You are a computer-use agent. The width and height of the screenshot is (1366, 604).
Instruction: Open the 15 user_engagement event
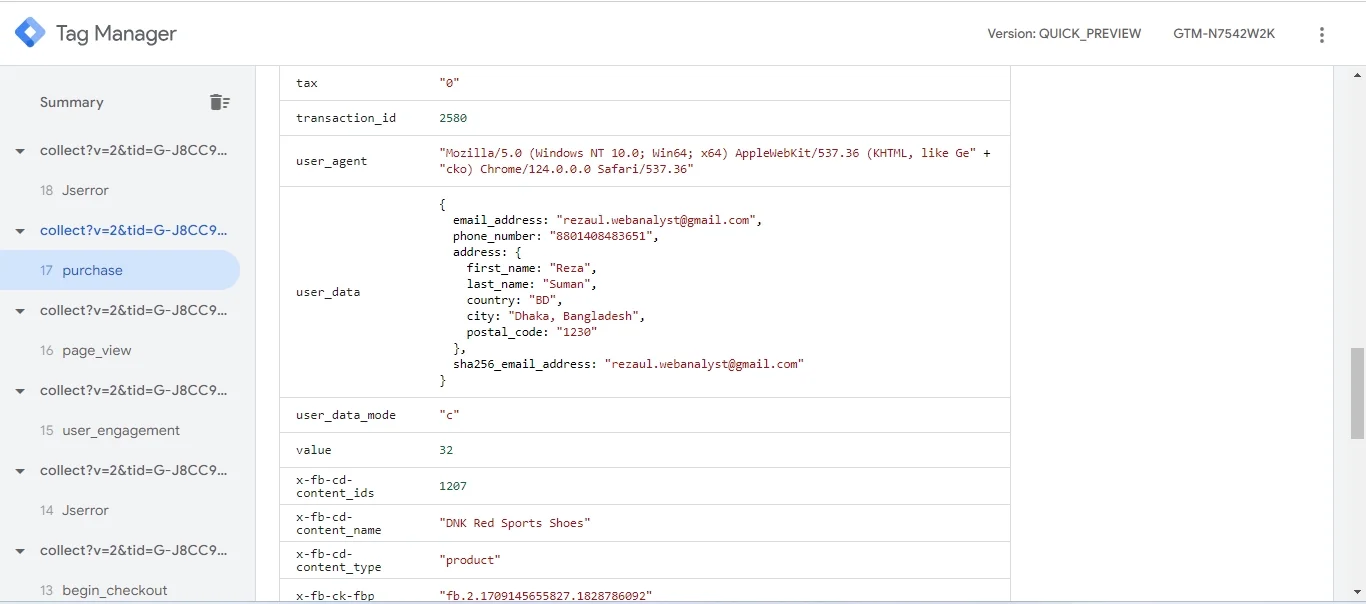120,430
